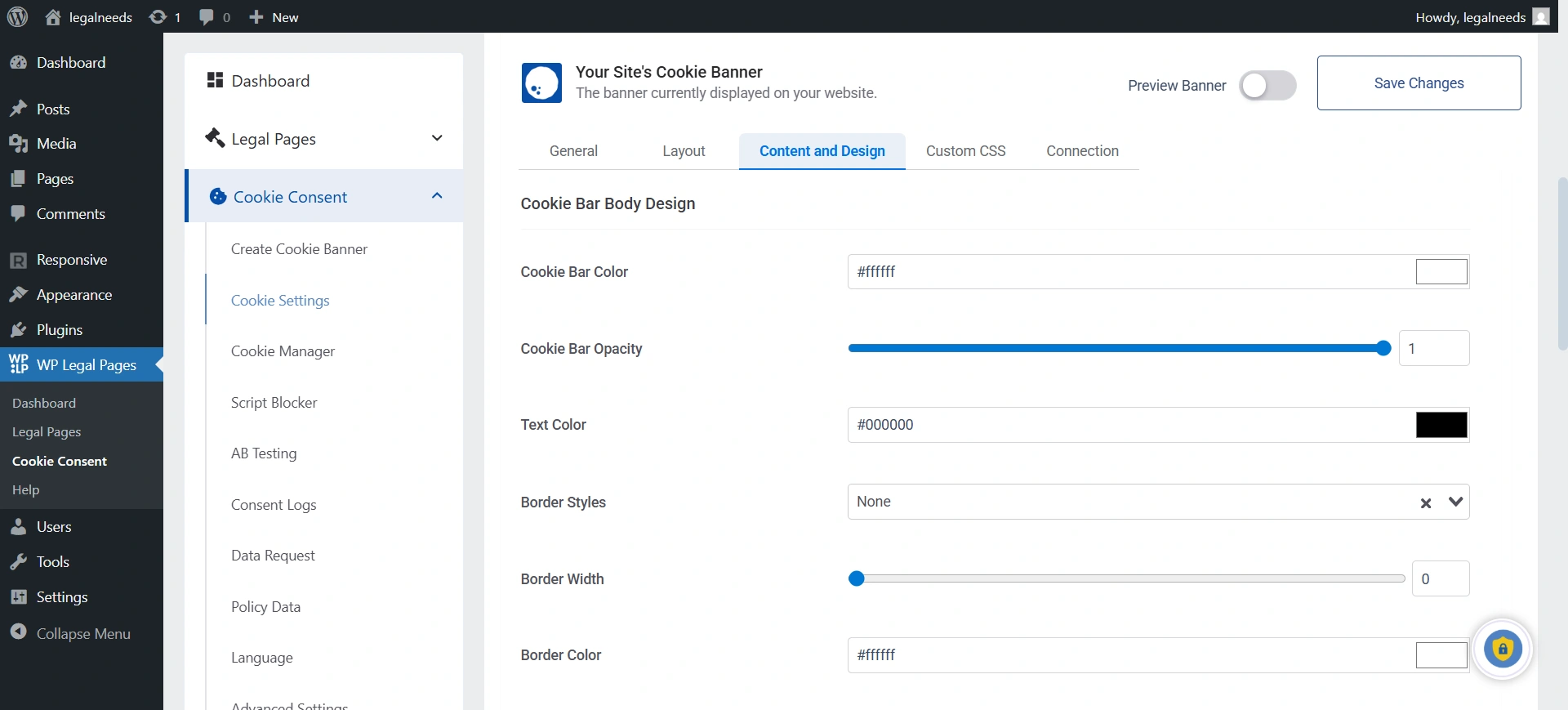Open Plugins from the admin sidebar
Viewport: 1568px width, 710px height.
59,330
